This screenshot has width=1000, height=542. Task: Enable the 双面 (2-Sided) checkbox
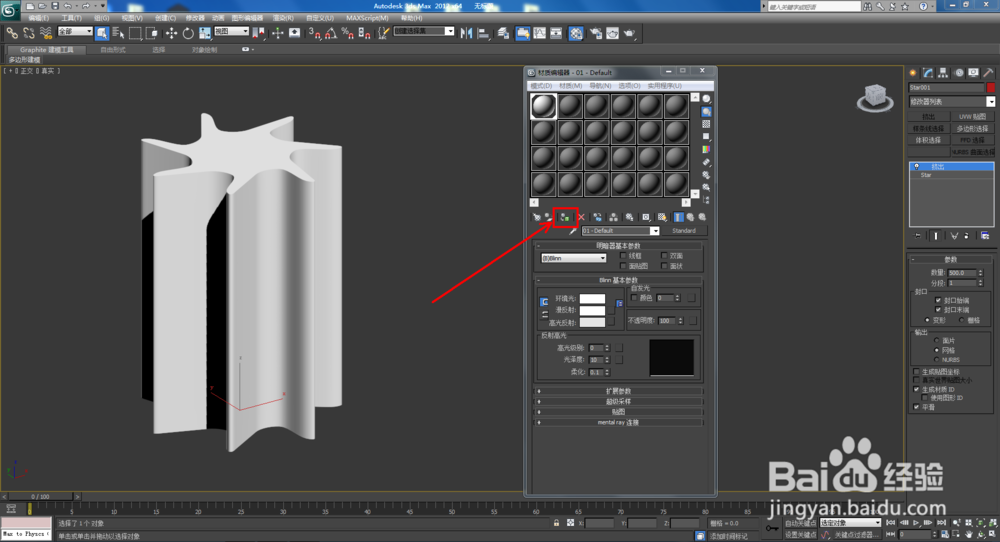(665, 256)
